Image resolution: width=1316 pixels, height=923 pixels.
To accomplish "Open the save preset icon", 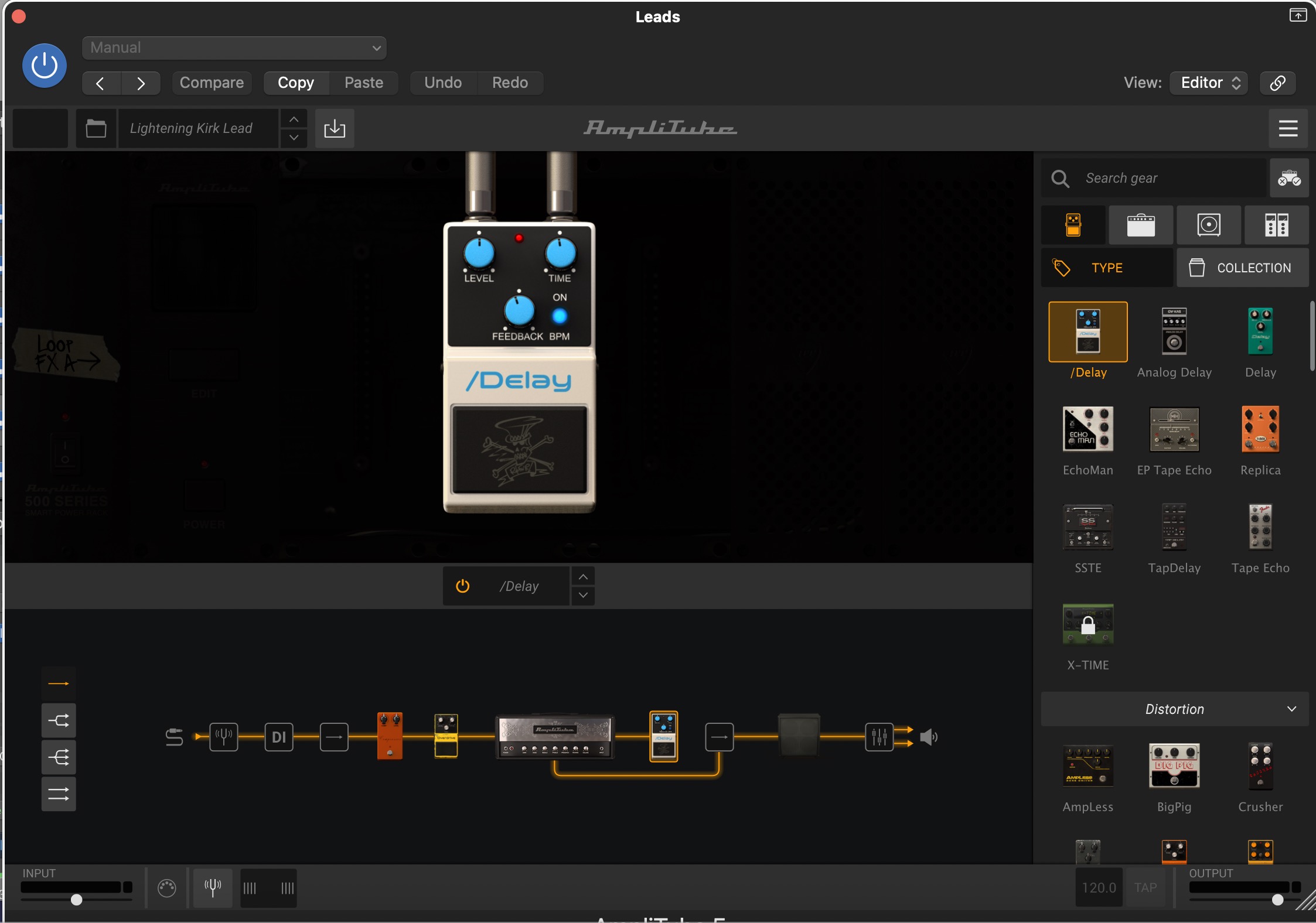I will (335, 128).
